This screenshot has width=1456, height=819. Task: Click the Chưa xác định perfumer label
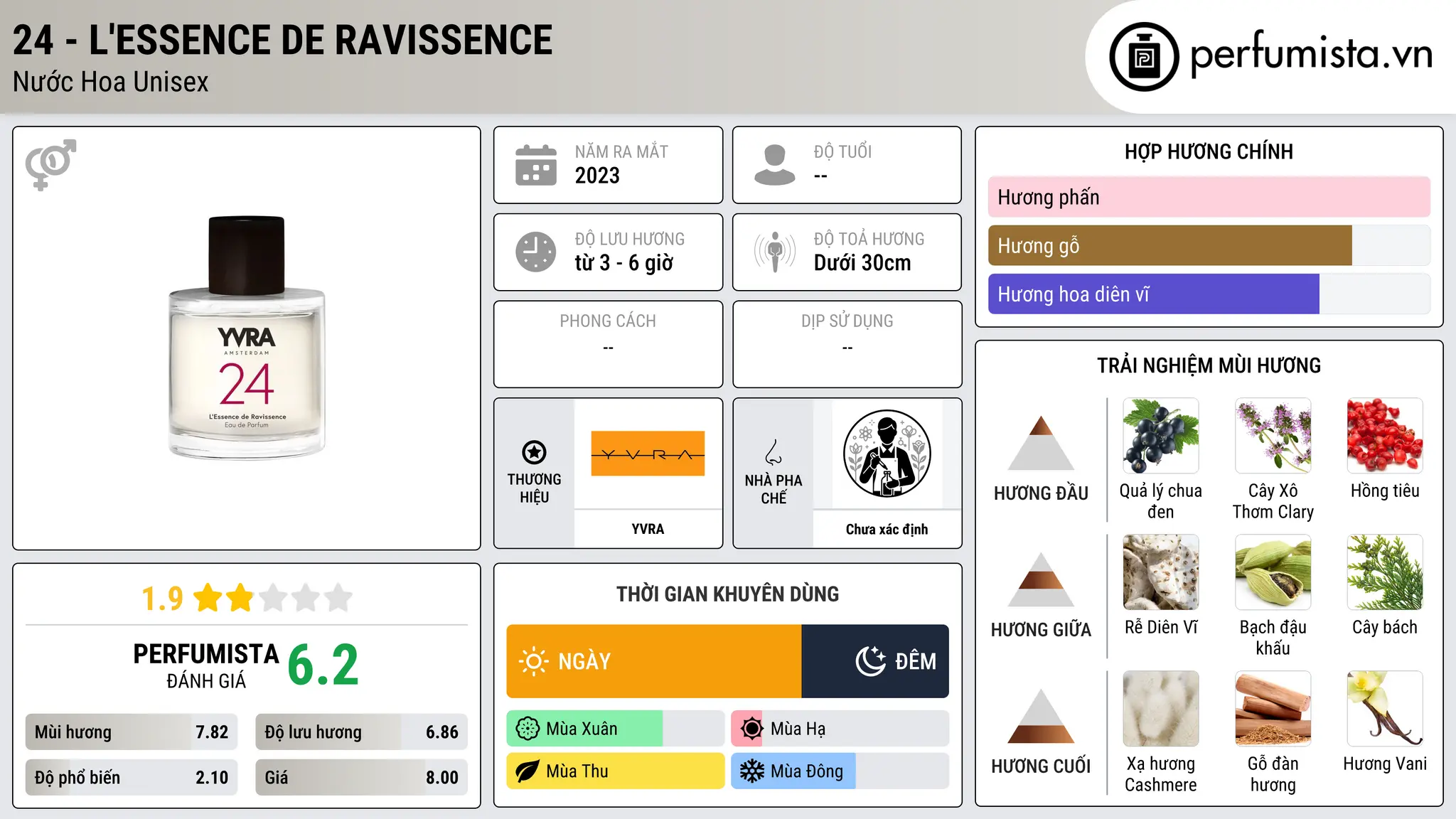point(887,529)
